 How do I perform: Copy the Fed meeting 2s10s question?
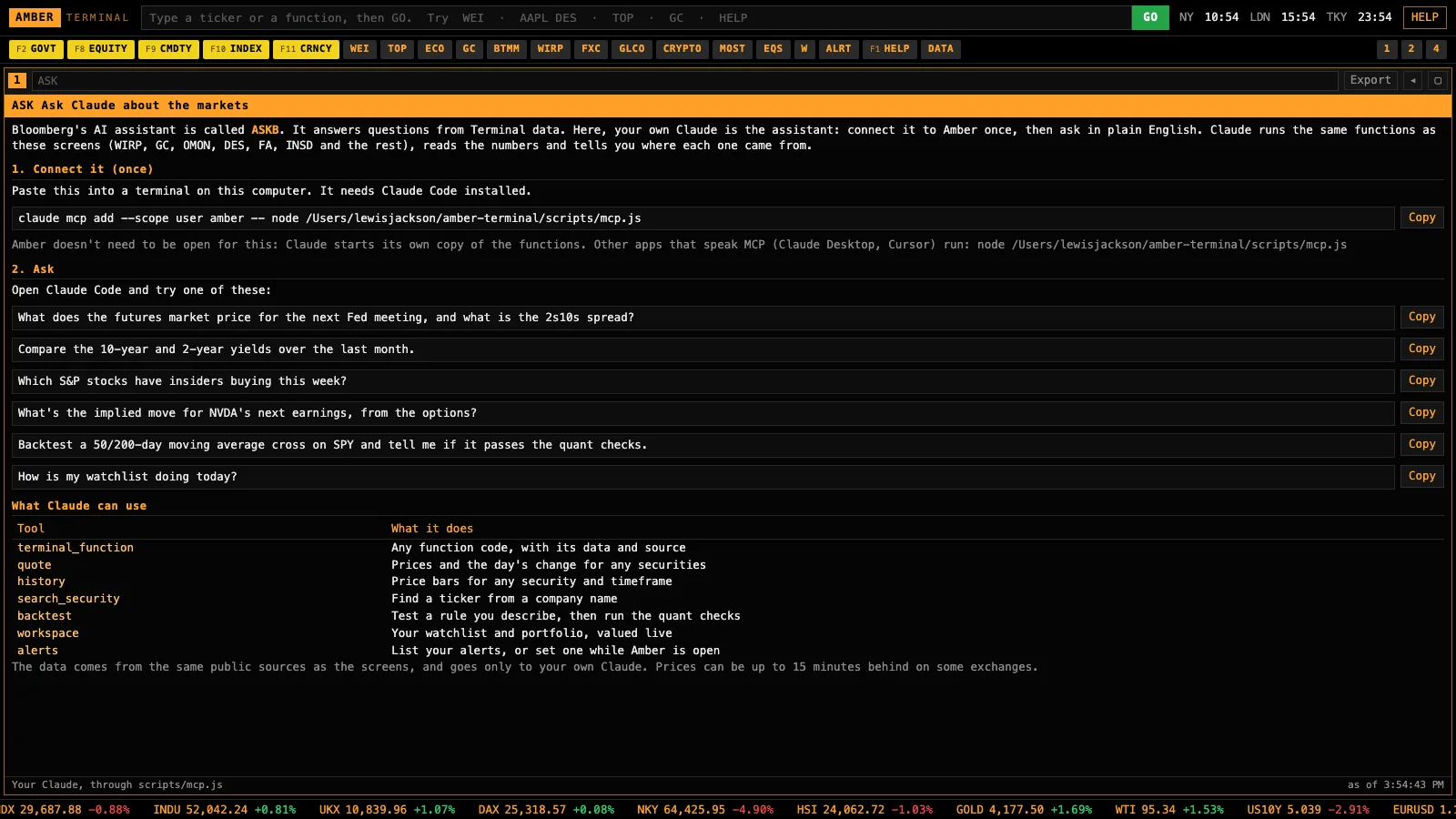[1421, 317]
